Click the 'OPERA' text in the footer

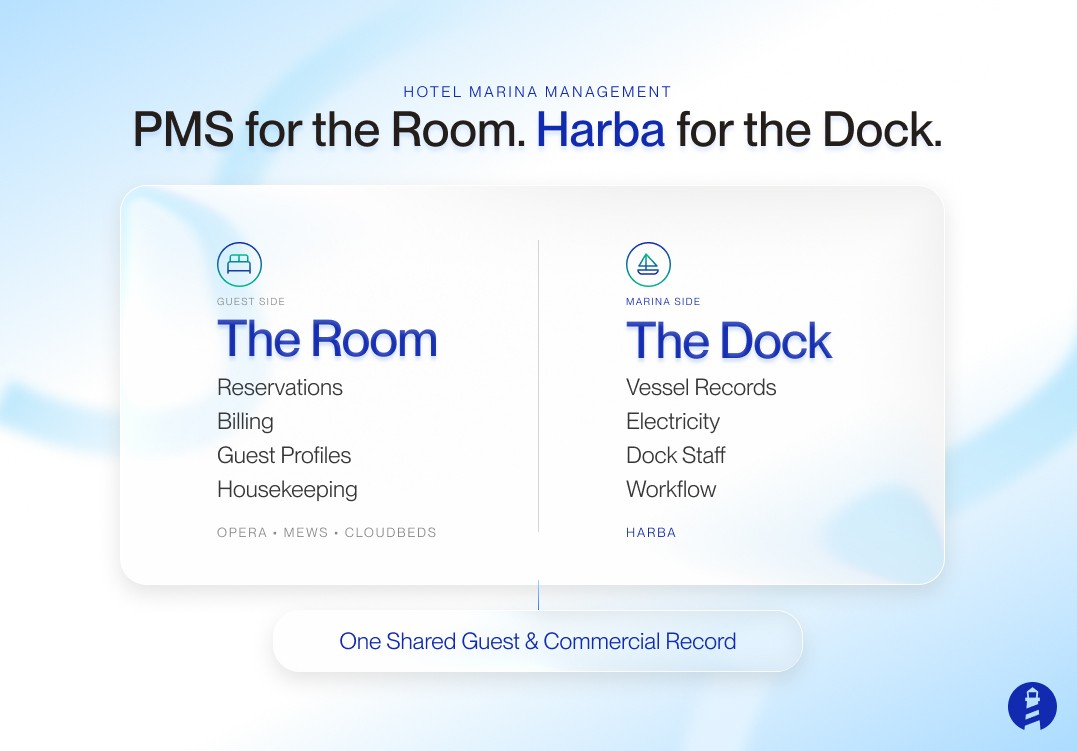tap(242, 533)
